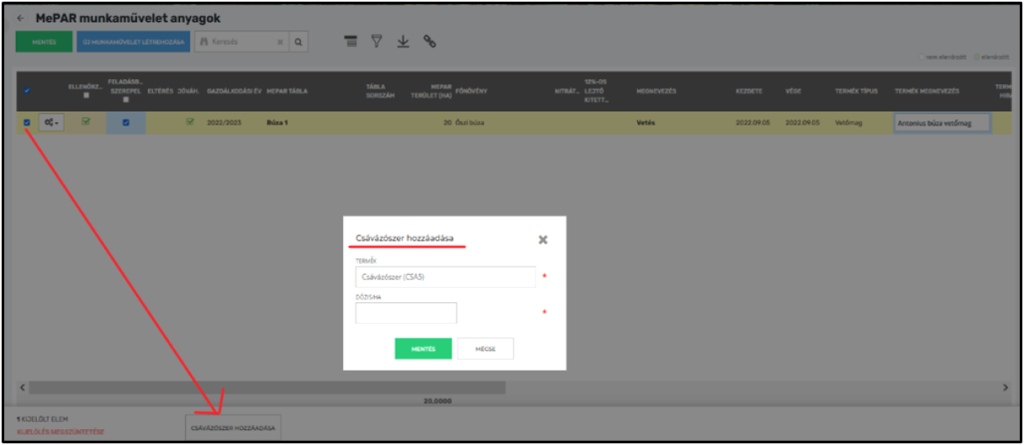Toggle the Feladásban szerepel checkbox in row
This screenshot has width=1024, height=445.
pos(126,122)
